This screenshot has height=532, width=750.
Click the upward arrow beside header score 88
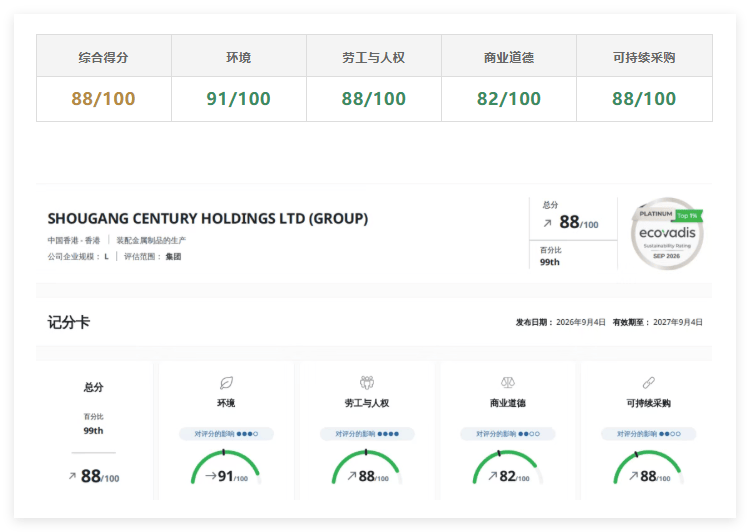(548, 223)
